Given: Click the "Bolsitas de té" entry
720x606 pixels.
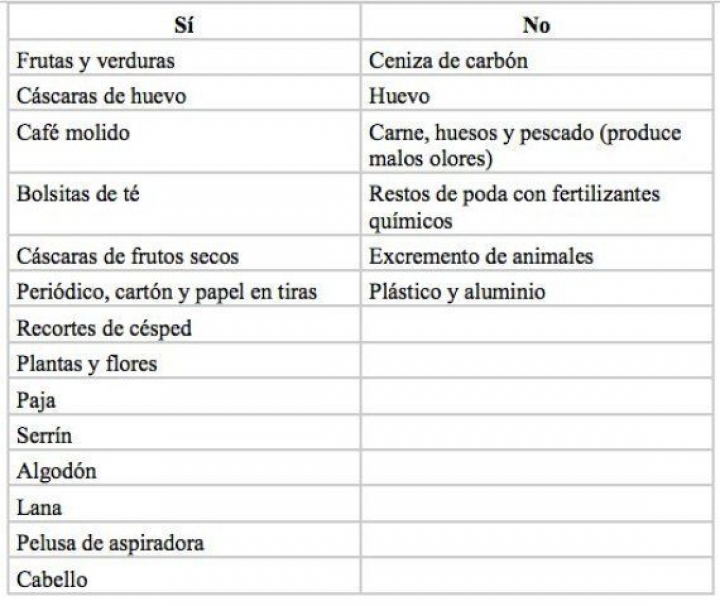Looking at the screenshot, I should pyautogui.click(x=78, y=194).
